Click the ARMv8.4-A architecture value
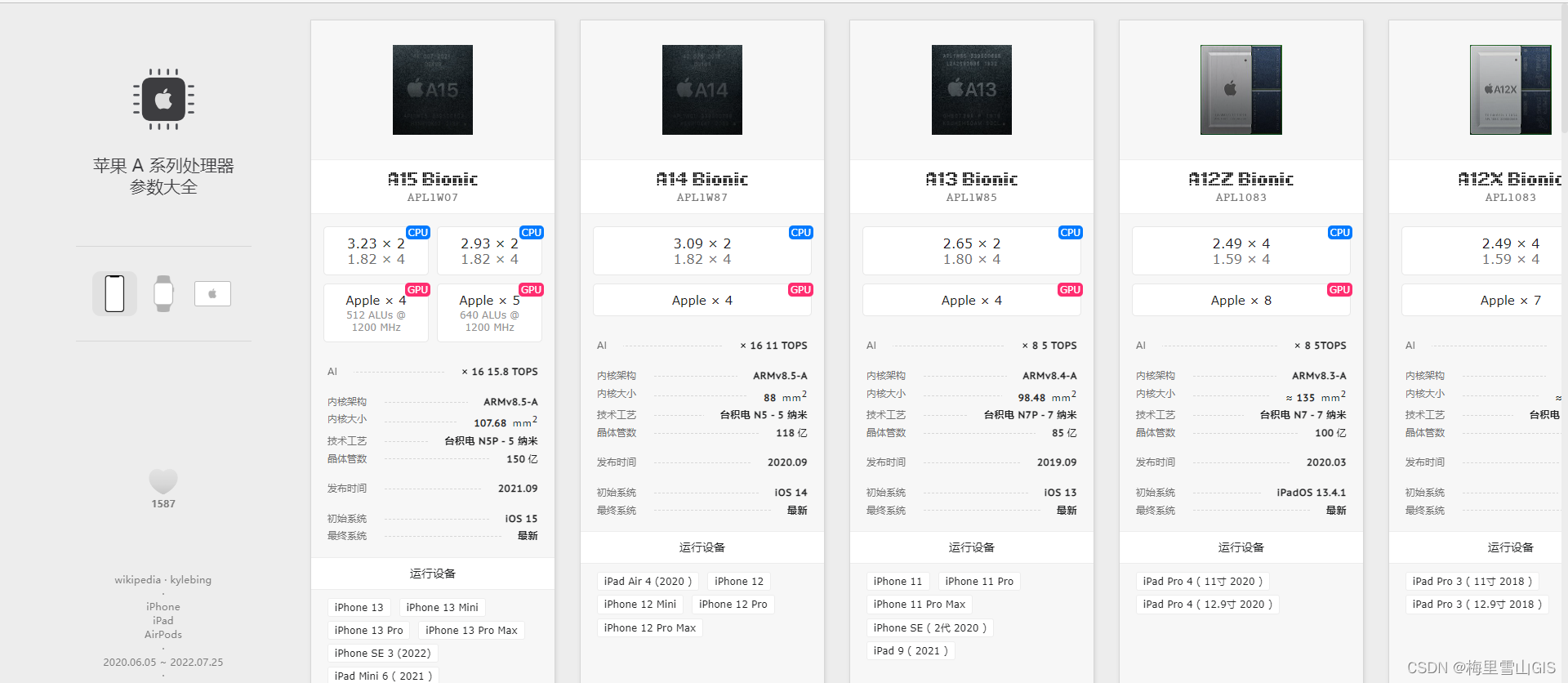Image resolution: width=1568 pixels, height=683 pixels. pos(1049,376)
